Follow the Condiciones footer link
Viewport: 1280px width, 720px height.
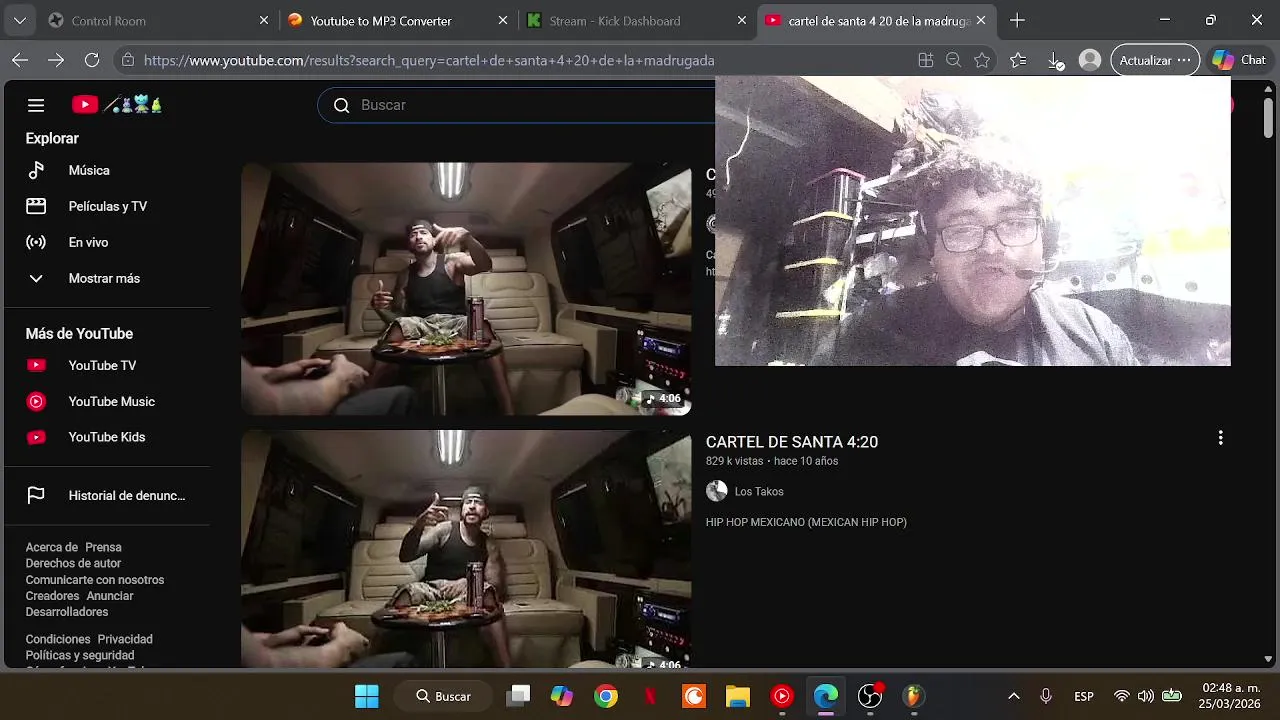coord(58,639)
